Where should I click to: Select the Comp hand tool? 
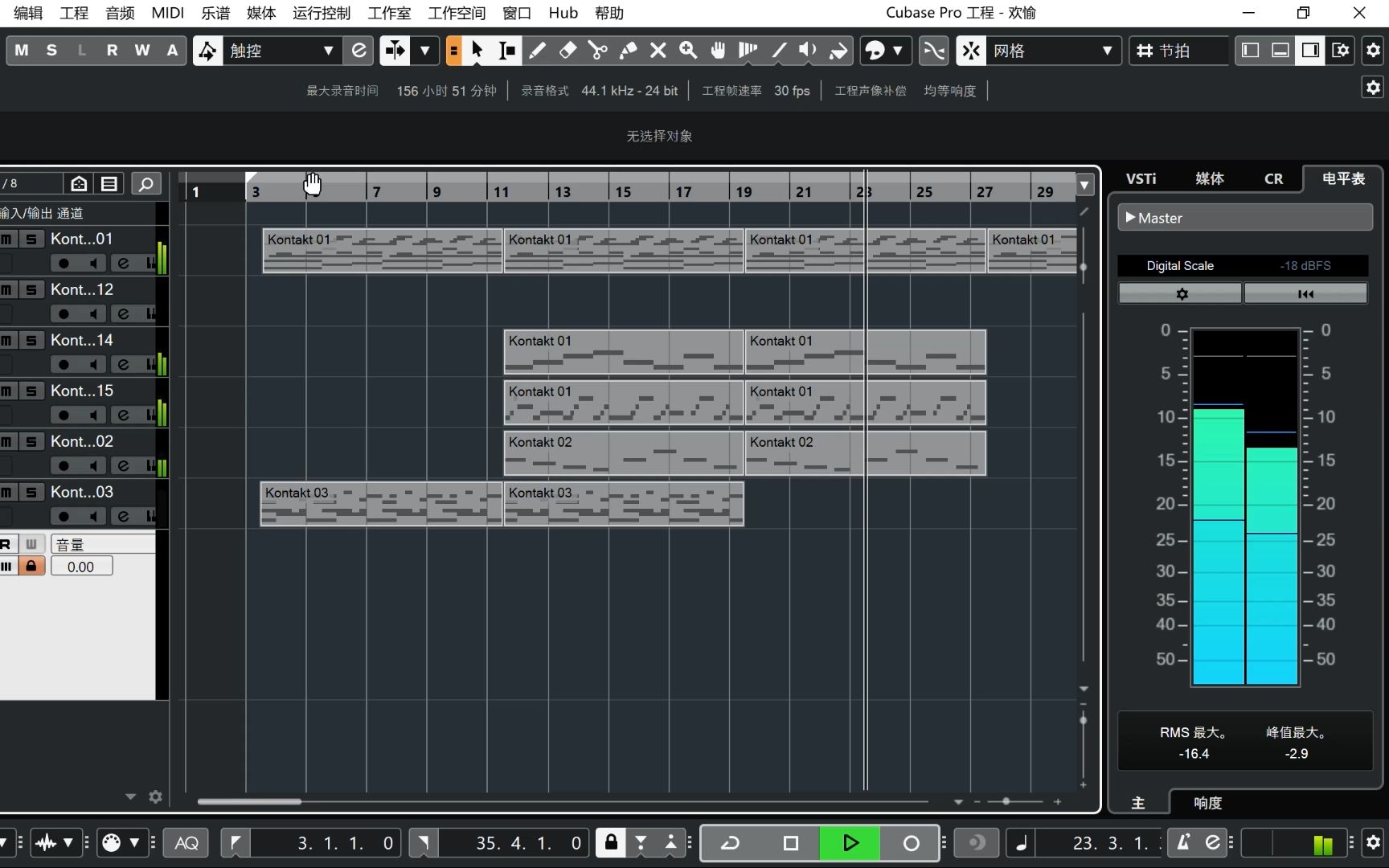(x=718, y=51)
